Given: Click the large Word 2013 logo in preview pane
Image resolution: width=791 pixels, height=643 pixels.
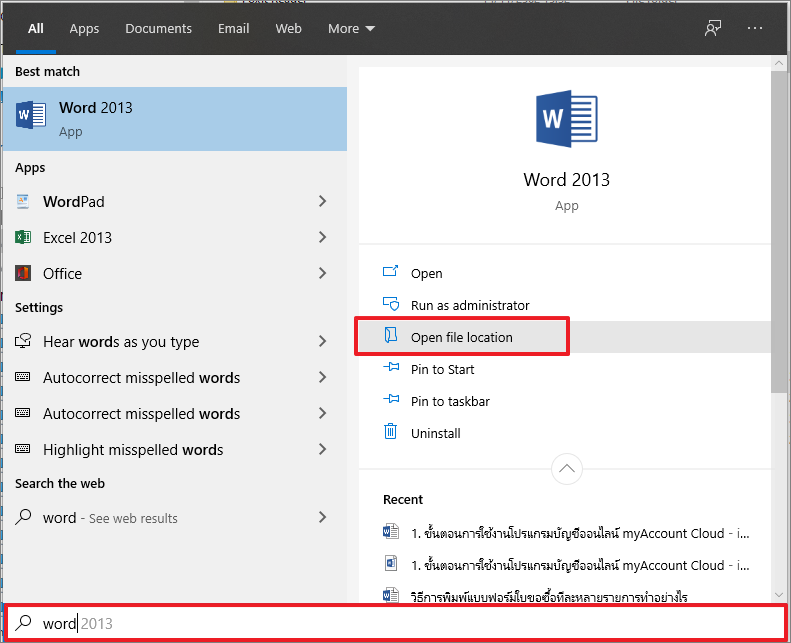Looking at the screenshot, I should [567, 119].
